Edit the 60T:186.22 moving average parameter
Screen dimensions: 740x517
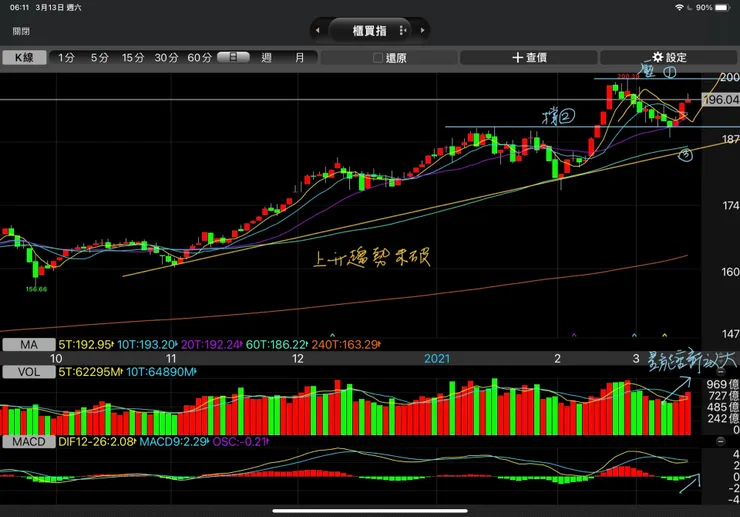pyautogui.click(x=277, y=345)
